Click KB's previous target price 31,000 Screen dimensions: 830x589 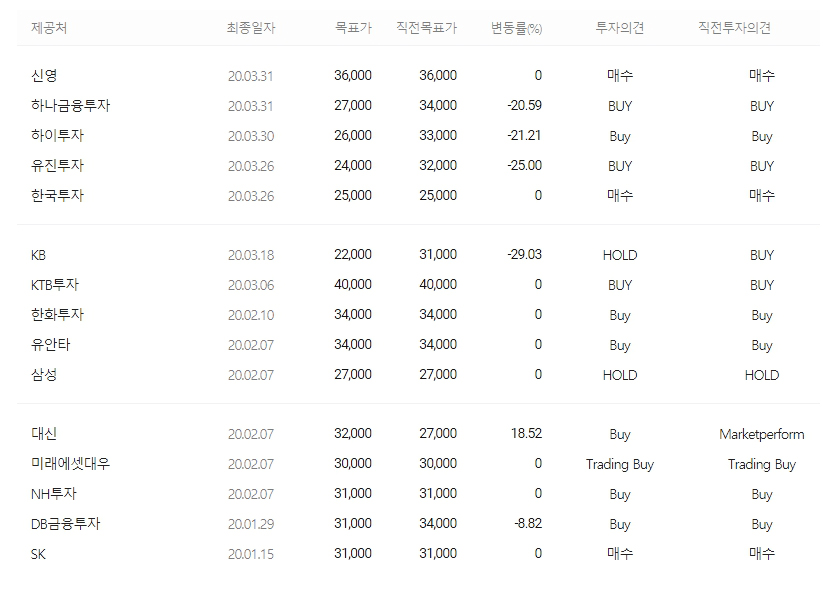(438, 255)
